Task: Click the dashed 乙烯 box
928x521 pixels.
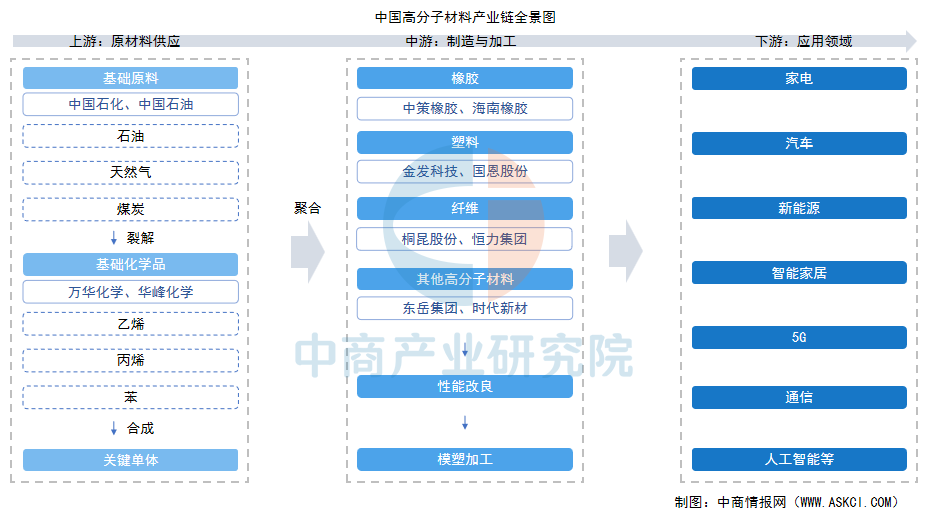Action: pos(130,324)
